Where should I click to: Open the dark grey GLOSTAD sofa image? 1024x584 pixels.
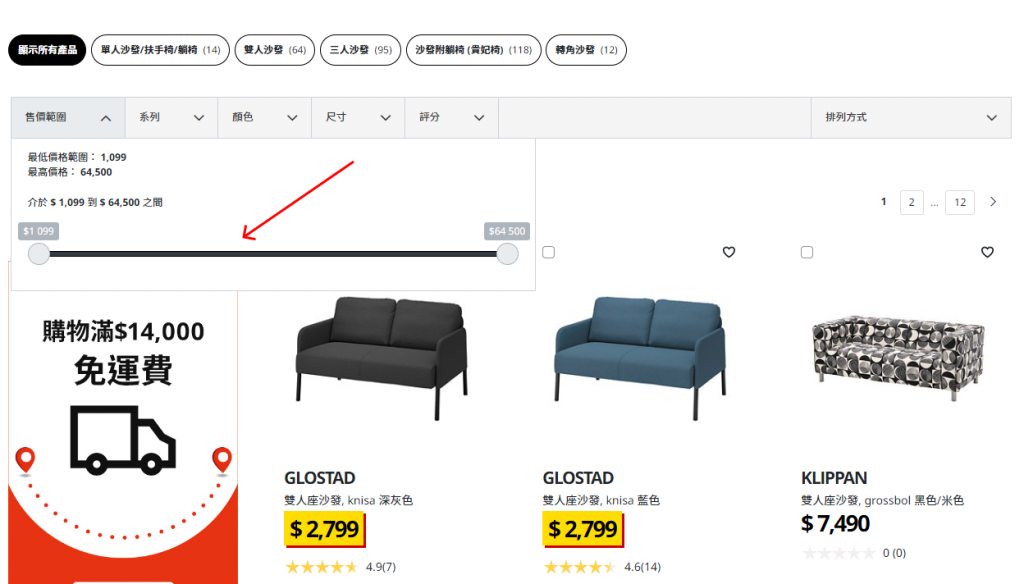(382, 357)
